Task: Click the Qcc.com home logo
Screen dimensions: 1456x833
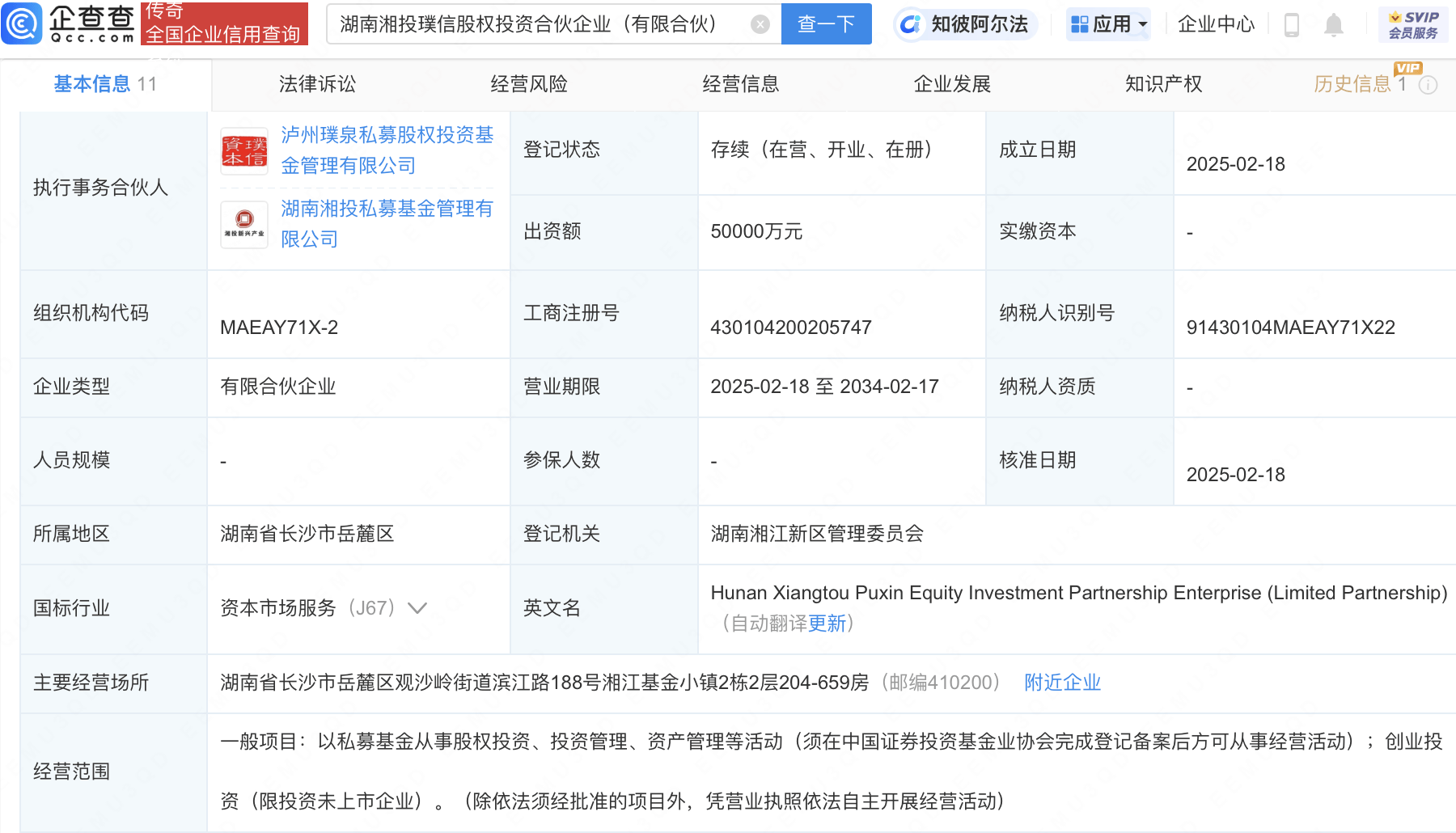Action: pos(69,23)
